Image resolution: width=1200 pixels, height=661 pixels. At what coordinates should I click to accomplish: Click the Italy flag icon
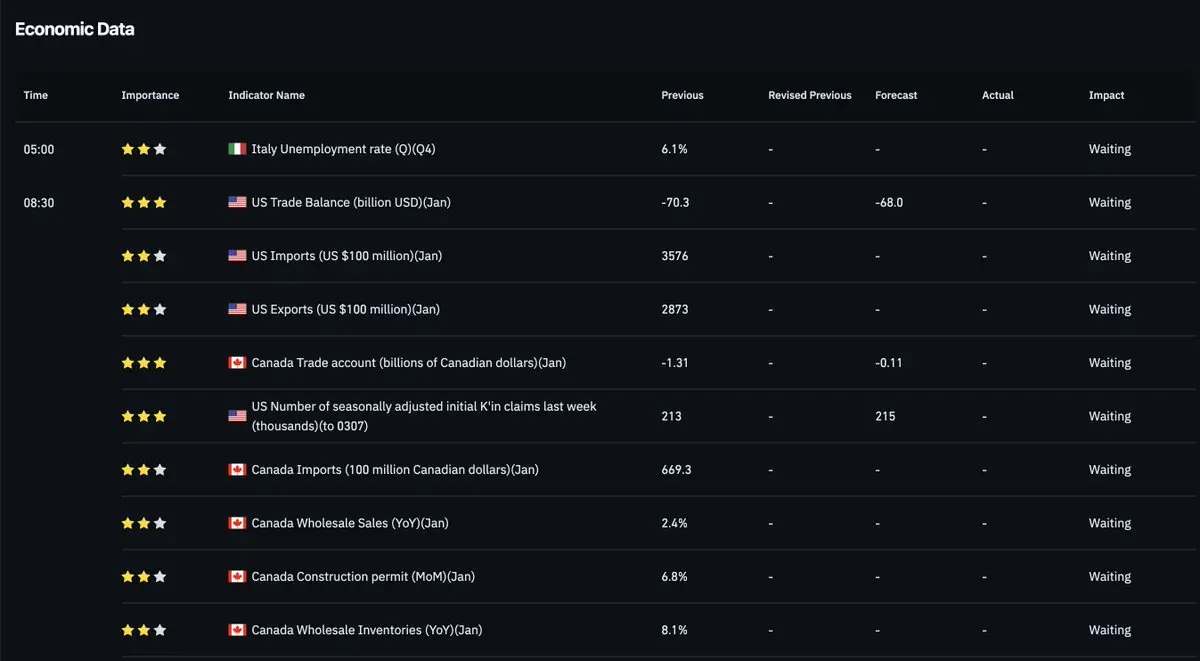click(237, 149)
